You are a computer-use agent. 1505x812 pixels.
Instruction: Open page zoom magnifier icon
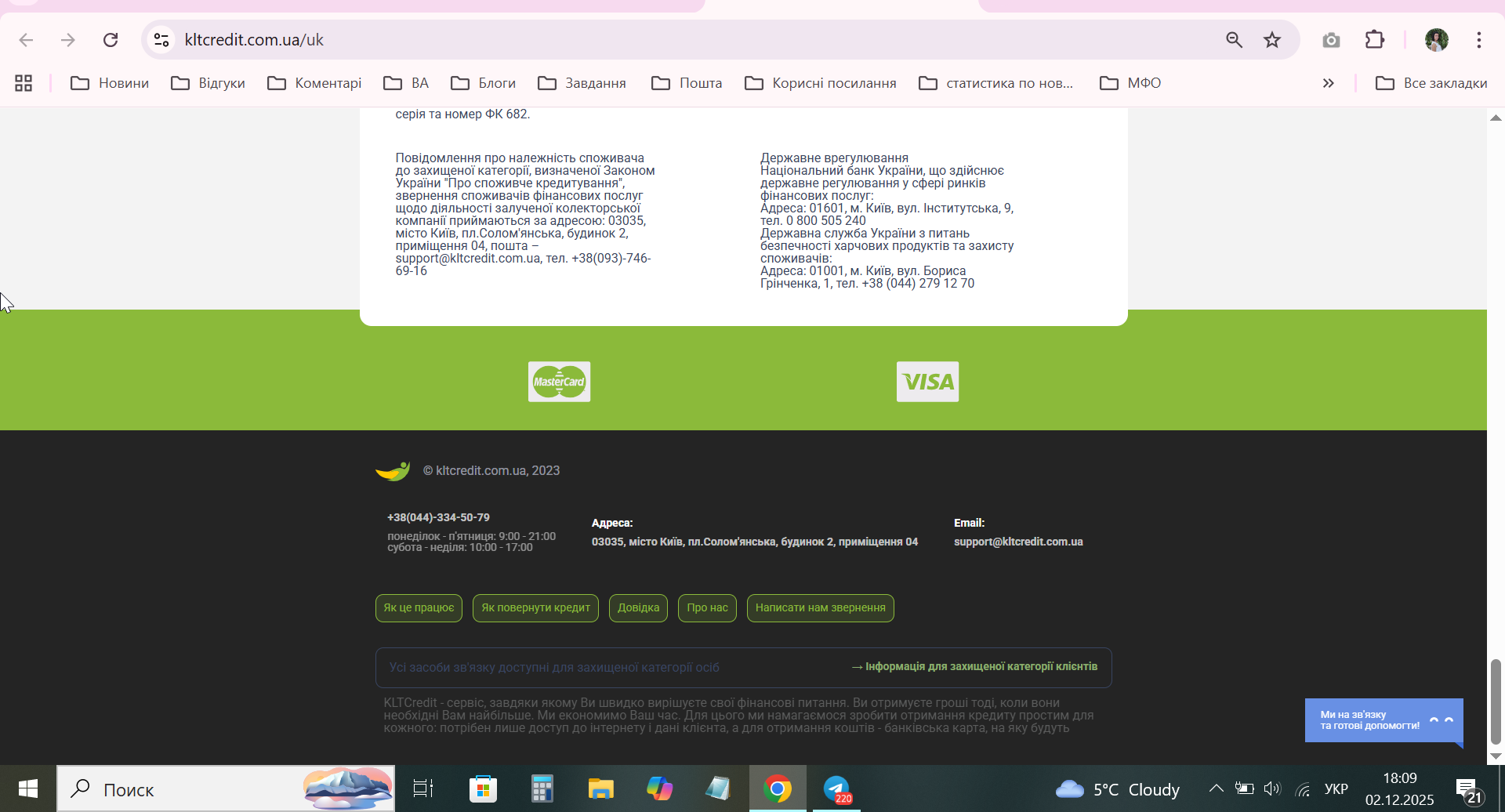pyautogui.click(x=1234, y=40)
